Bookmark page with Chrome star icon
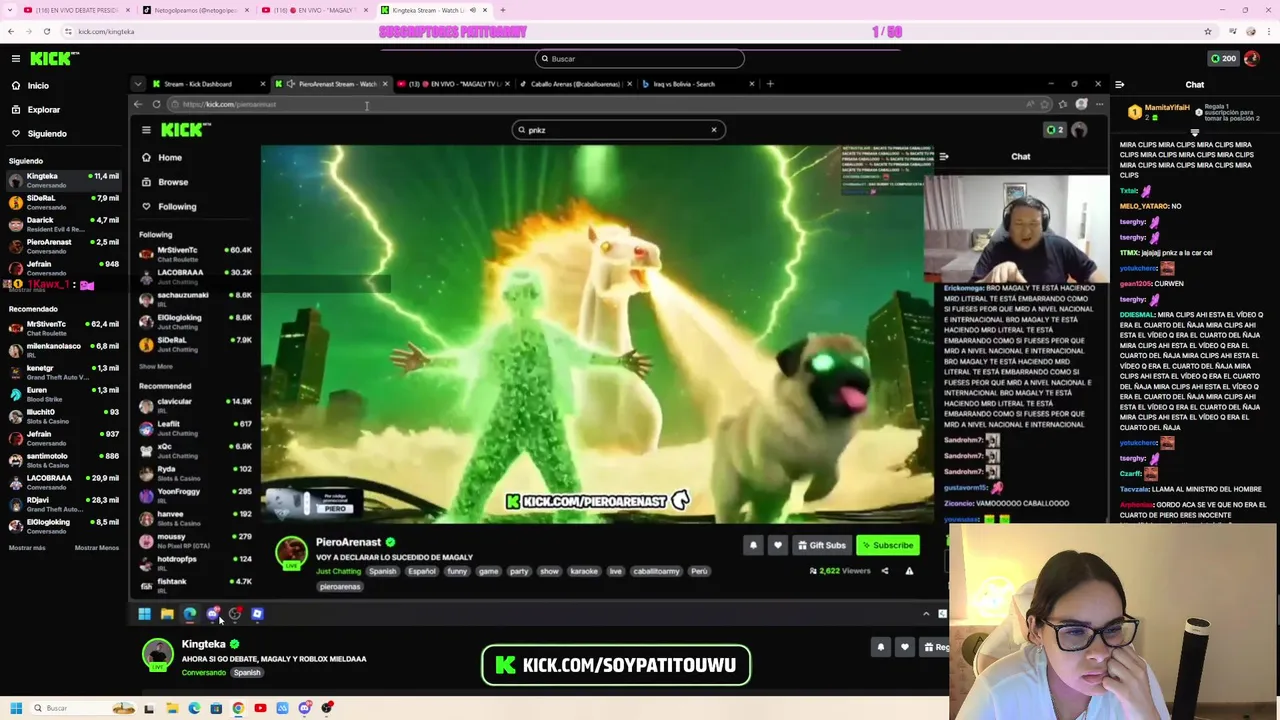Viewport: 1280px width, 720px height. coord(1208,32)
